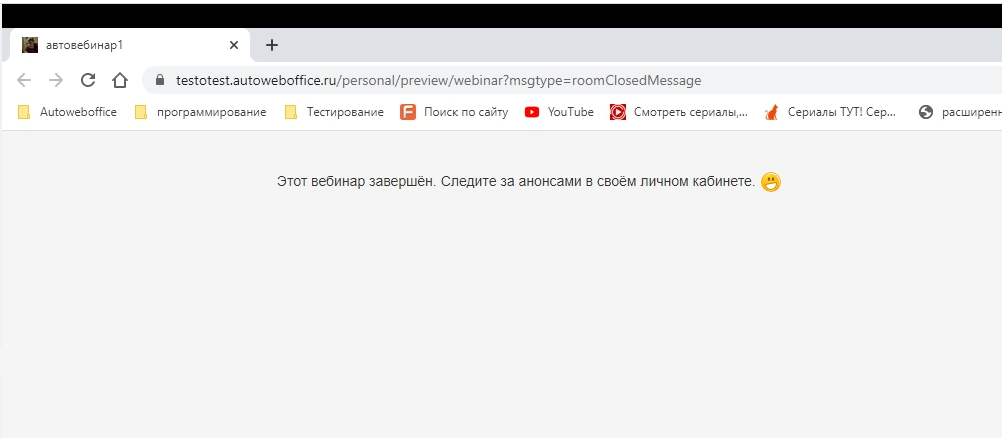Image resolution: width=1002 pixels, height=438 pixels.
Task: Open the Home page button
Action: coord(120,80)
